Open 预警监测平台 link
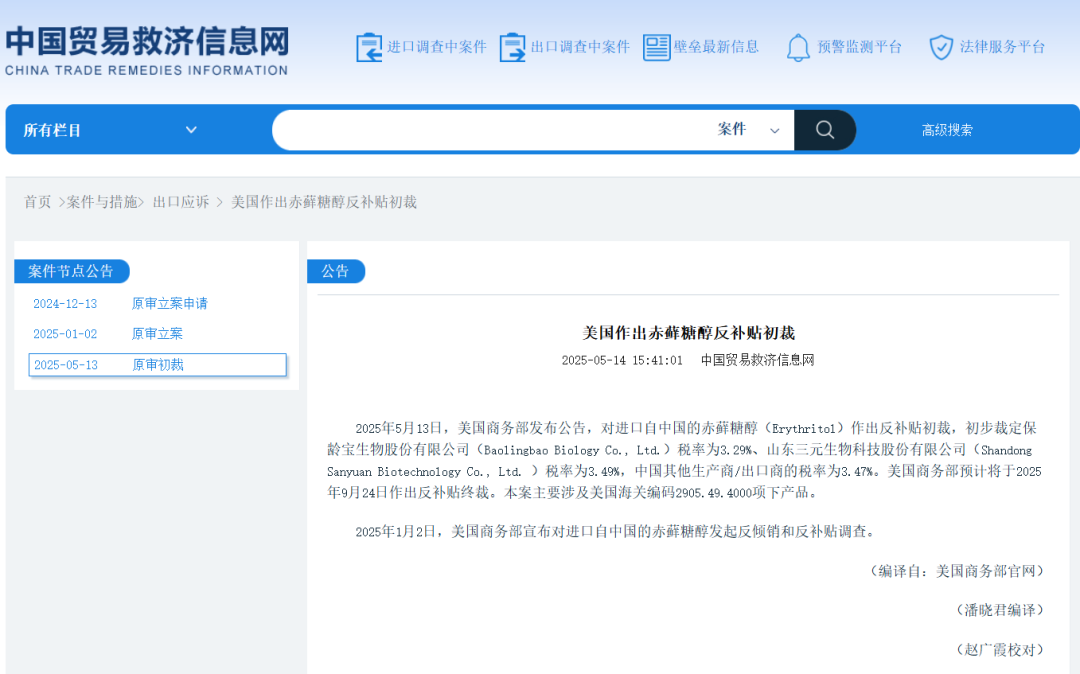1080x674 pixels. coord(860,47)
